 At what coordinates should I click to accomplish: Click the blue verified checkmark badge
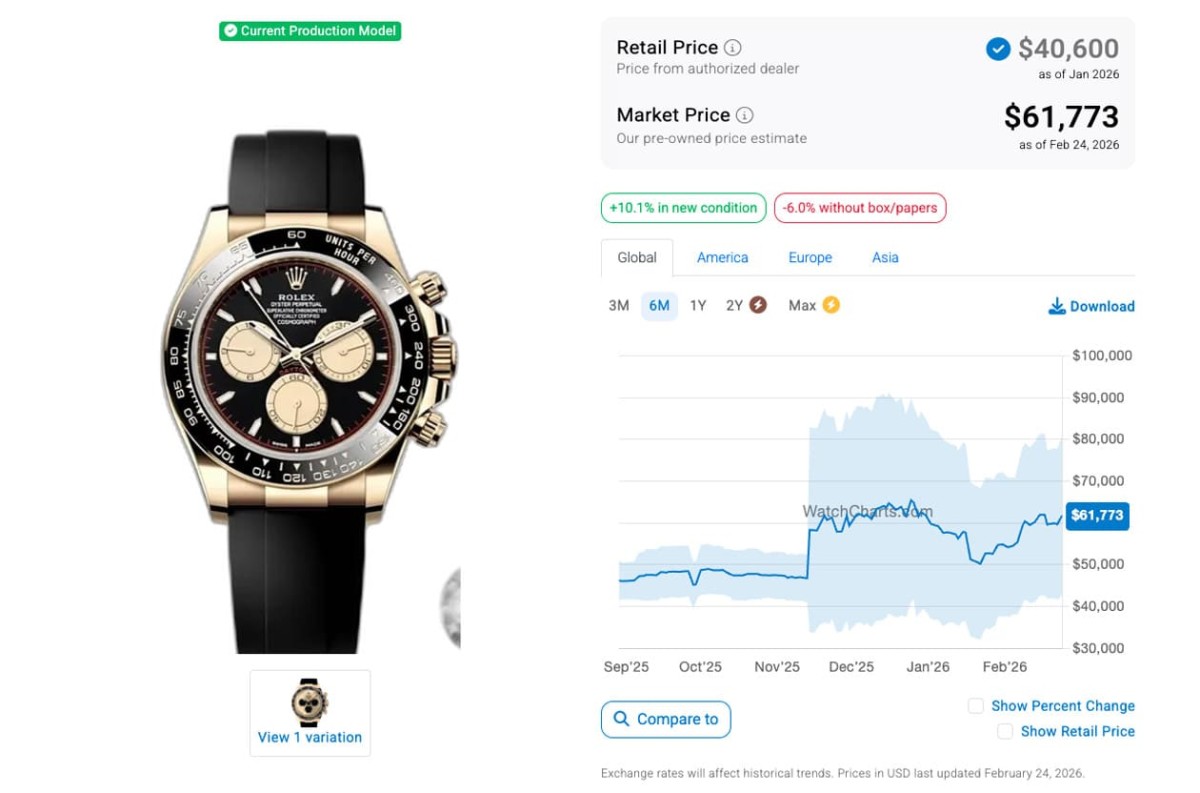(x=998, y=48)
